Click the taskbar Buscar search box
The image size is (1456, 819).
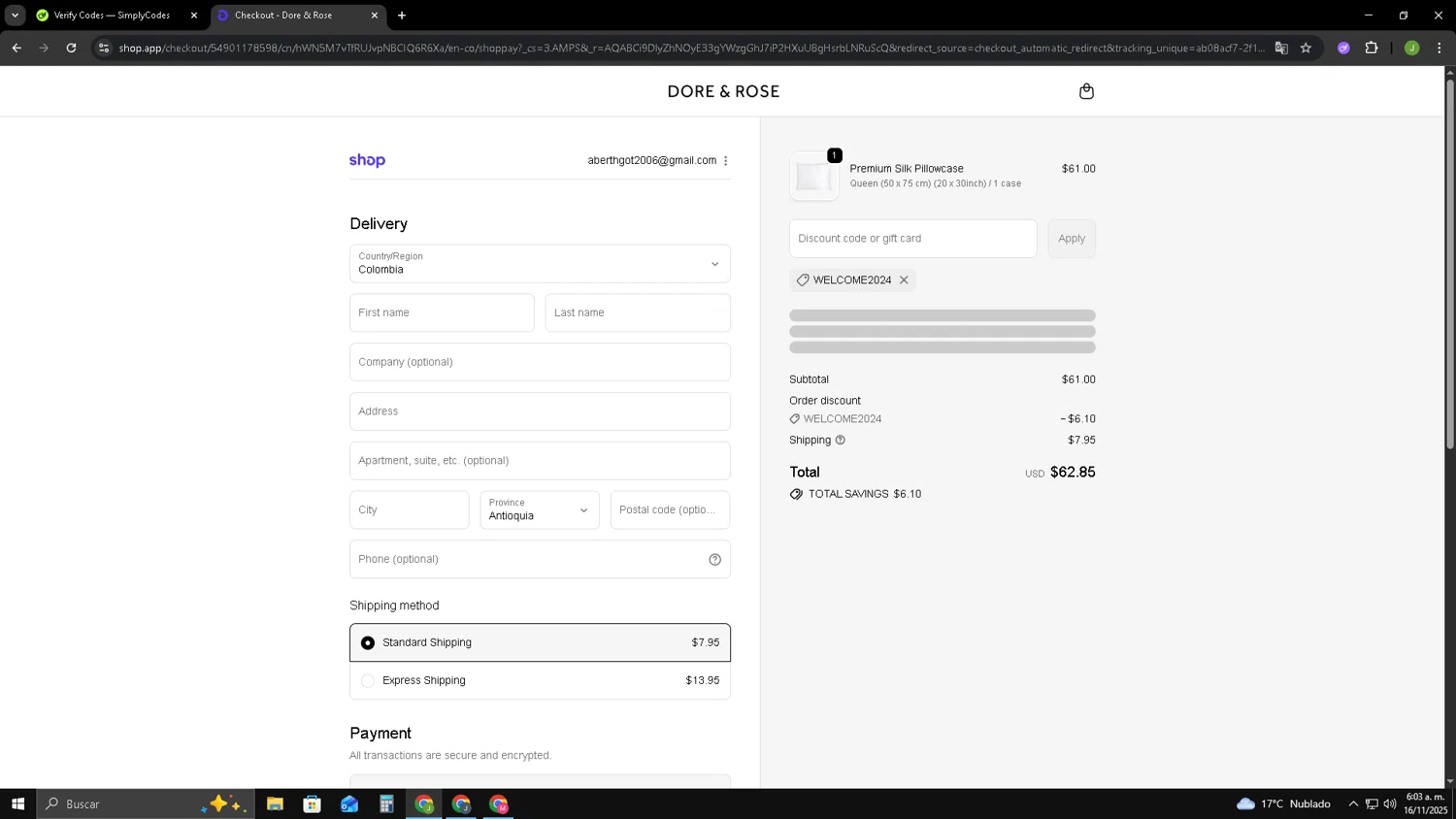[x=146, y=803]
